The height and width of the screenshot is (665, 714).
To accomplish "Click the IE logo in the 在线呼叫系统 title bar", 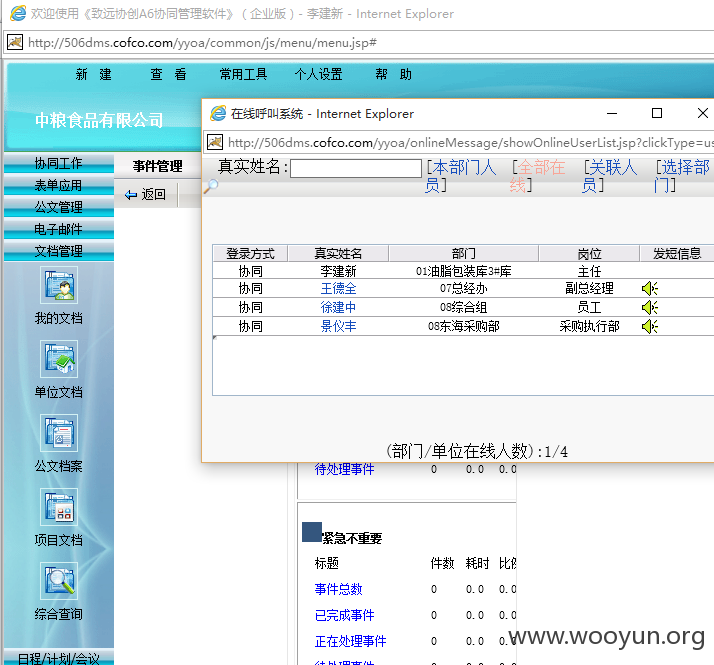I will [218, 113].
